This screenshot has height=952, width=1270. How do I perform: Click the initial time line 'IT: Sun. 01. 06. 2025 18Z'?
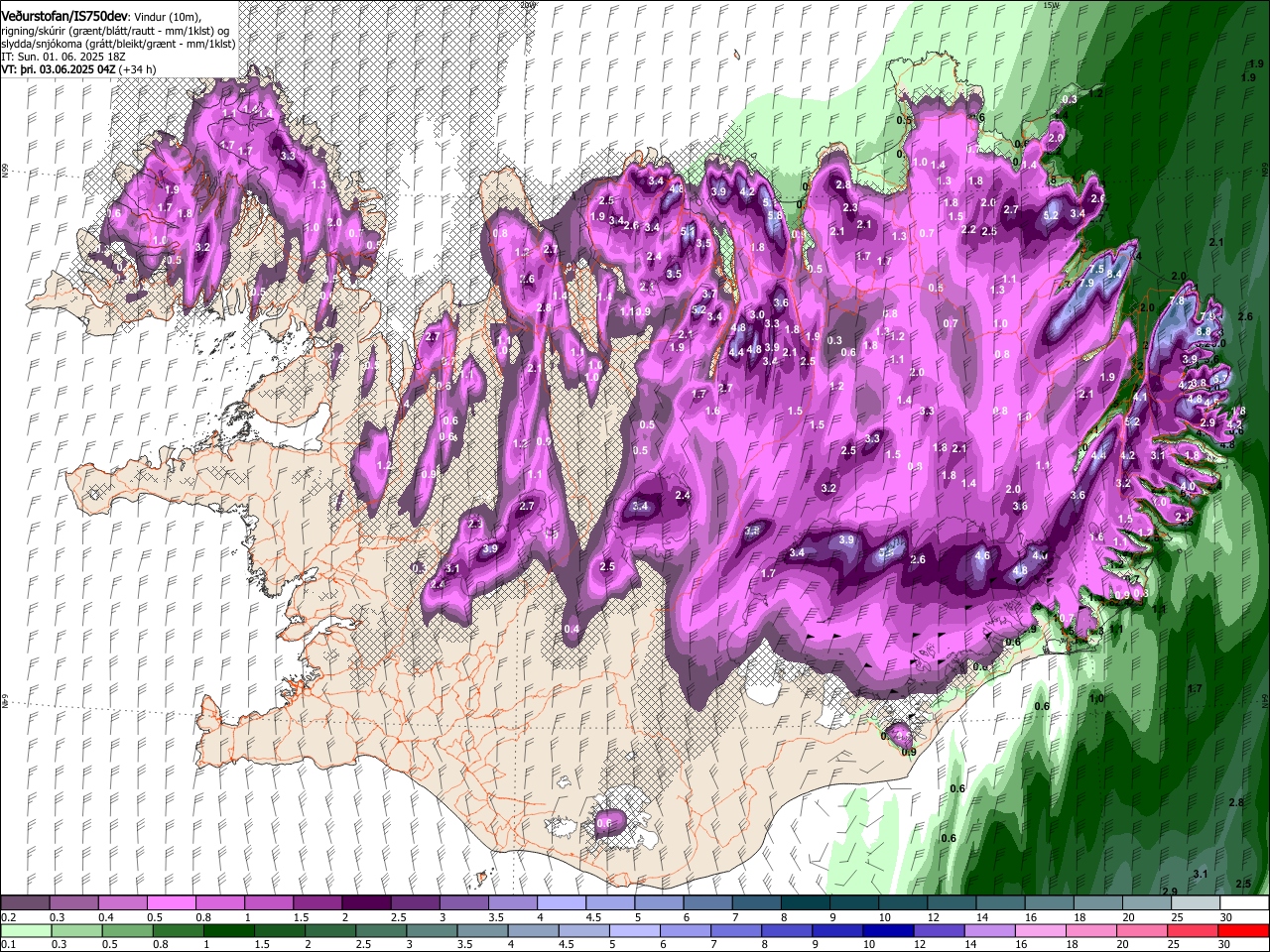click(63, 58)
